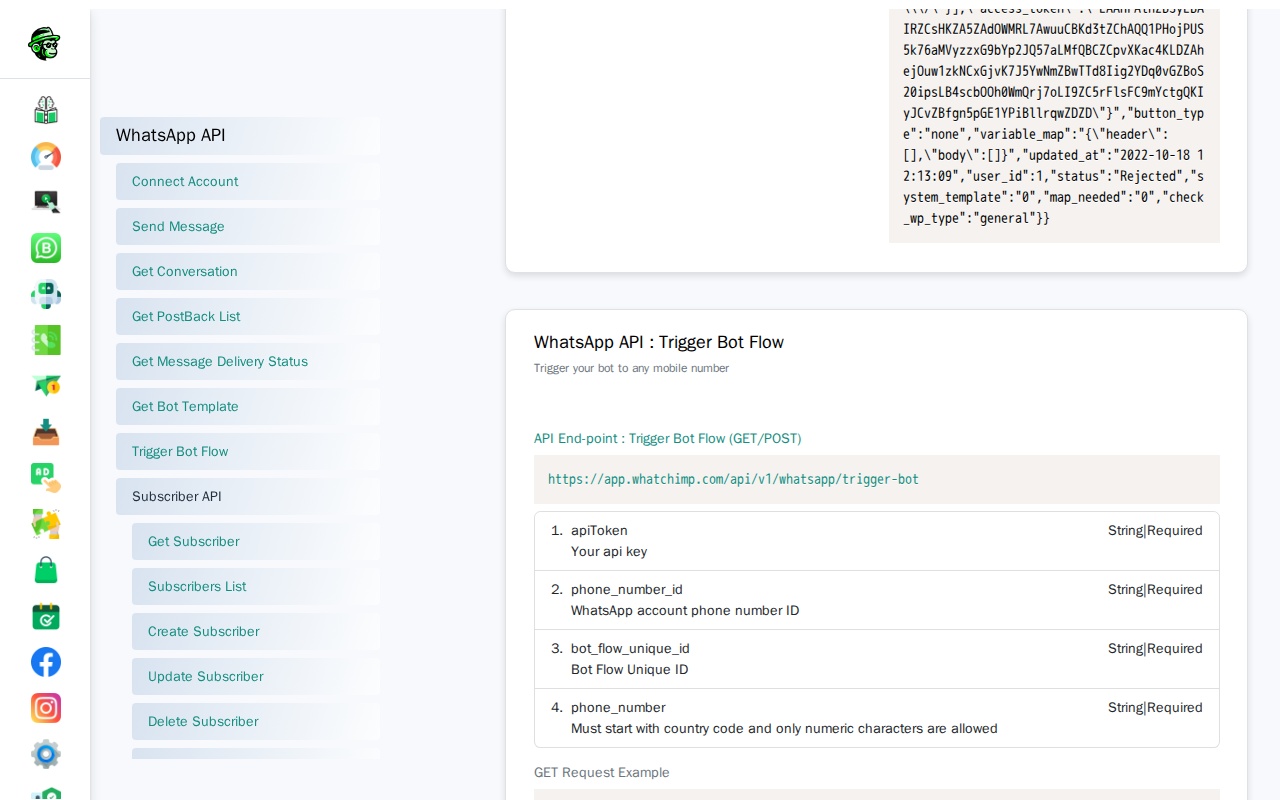Click the AD click icon
This screenshot has width=1280, height=800.
[46, 478]
